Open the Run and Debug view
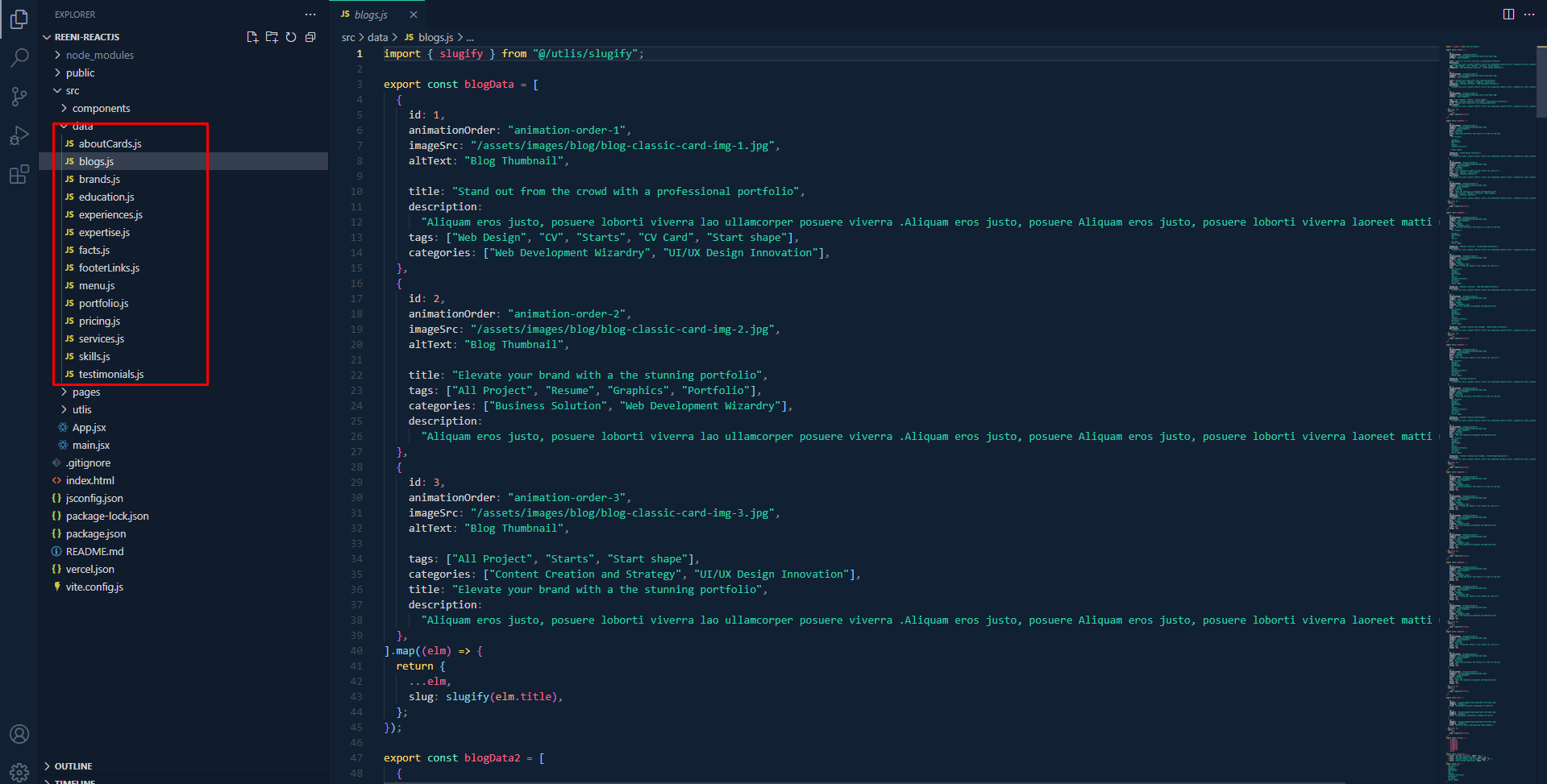 pyautogui.click(x=19, y=135)
